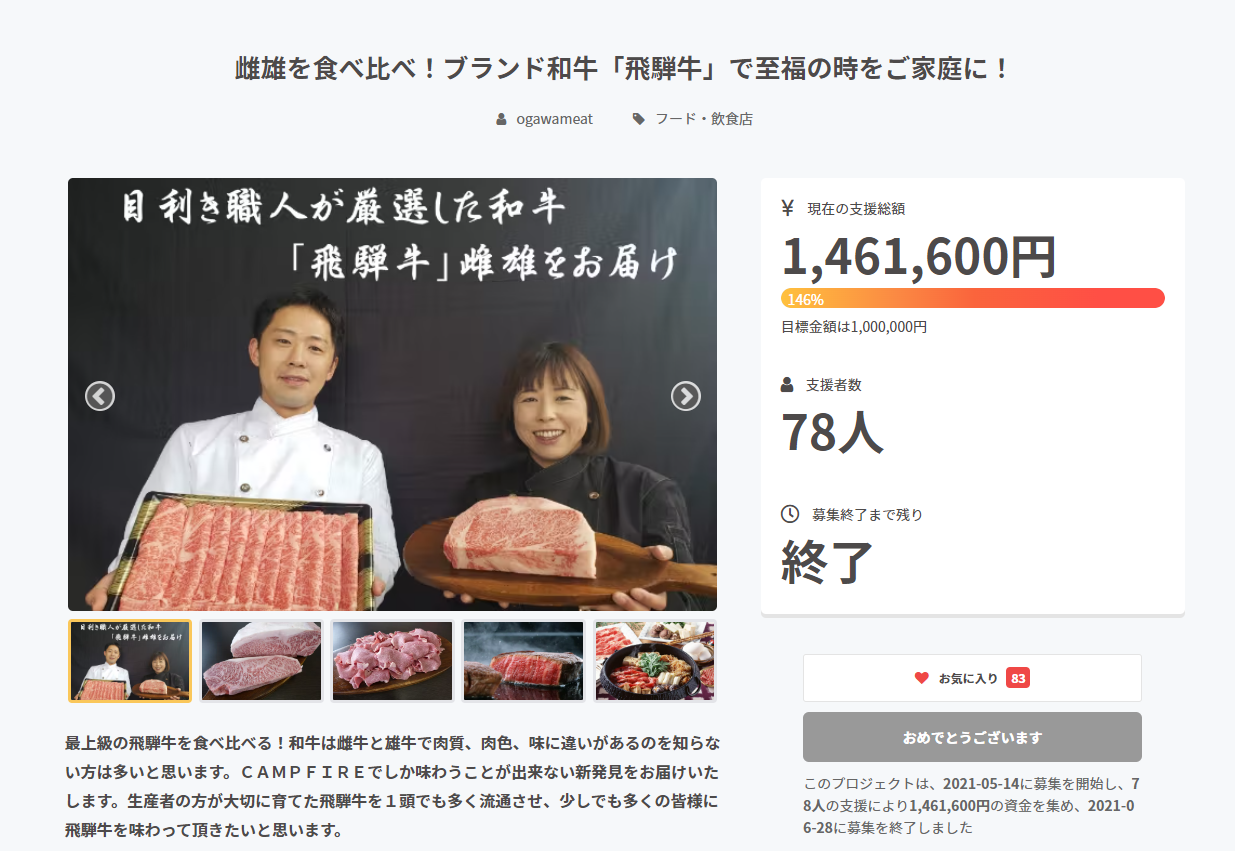Open the フード・飲食店 category link
Viewport: 1235px width, 853px height.
(x=704, y=119)
